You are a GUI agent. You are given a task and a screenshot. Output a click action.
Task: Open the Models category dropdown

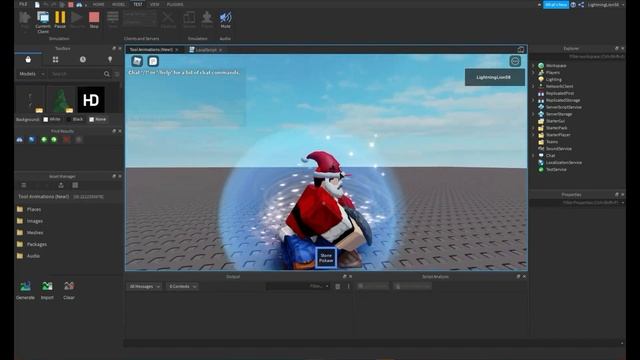point(31,74)
